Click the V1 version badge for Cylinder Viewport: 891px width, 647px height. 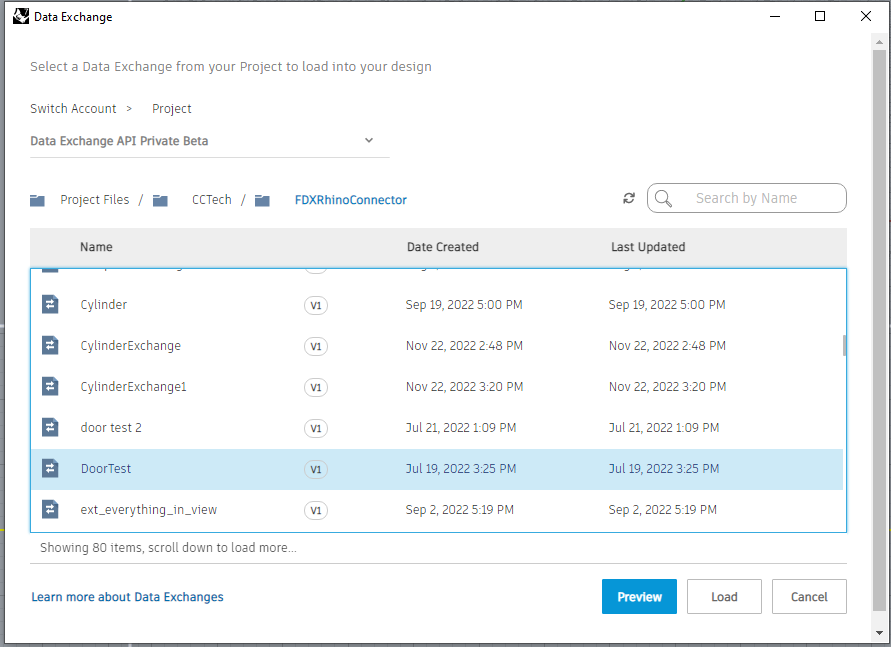pyautogui.click(x=316, y=305)
